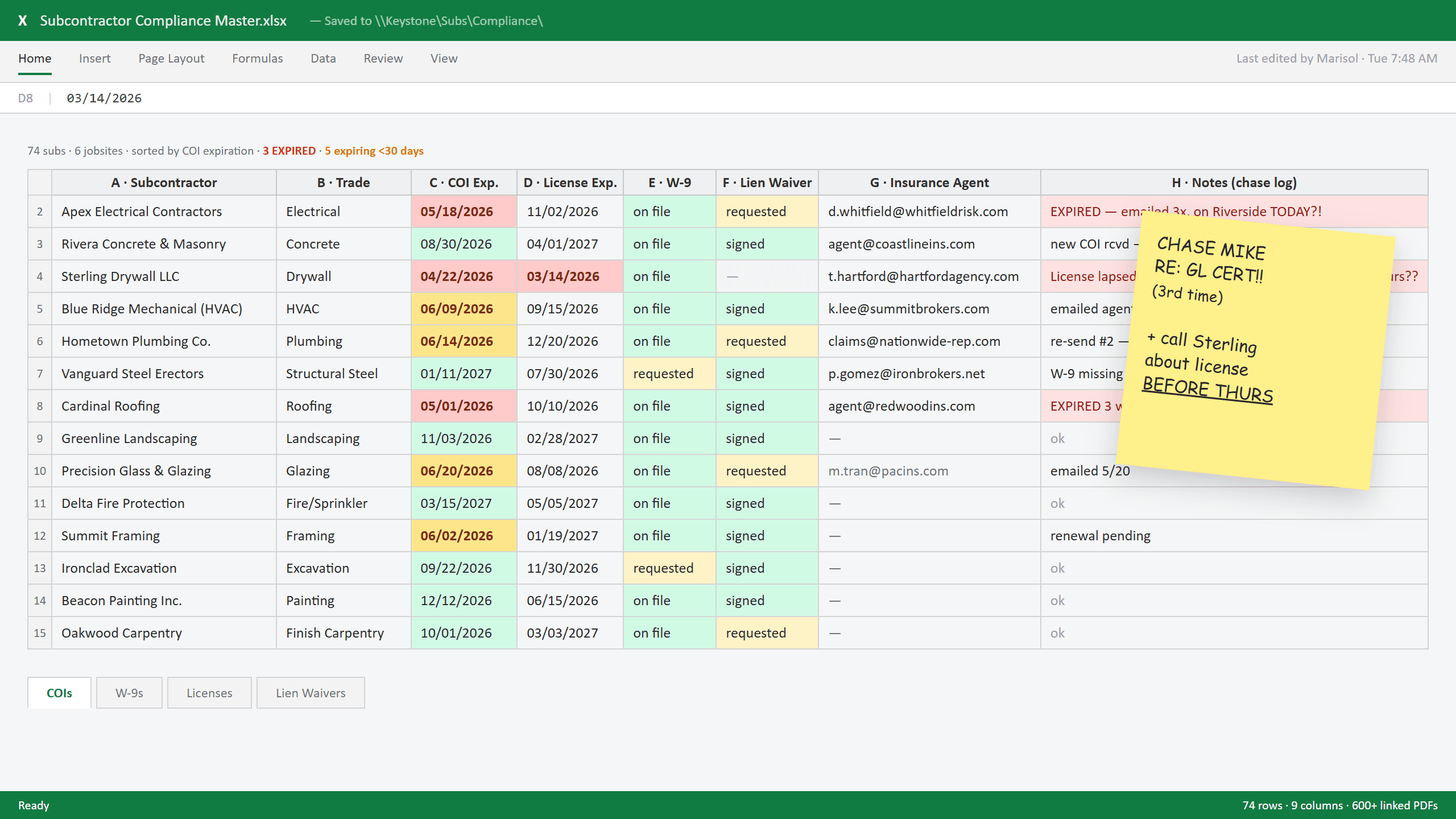
Task: Select row header 15
Action: [x=40, y=633]
